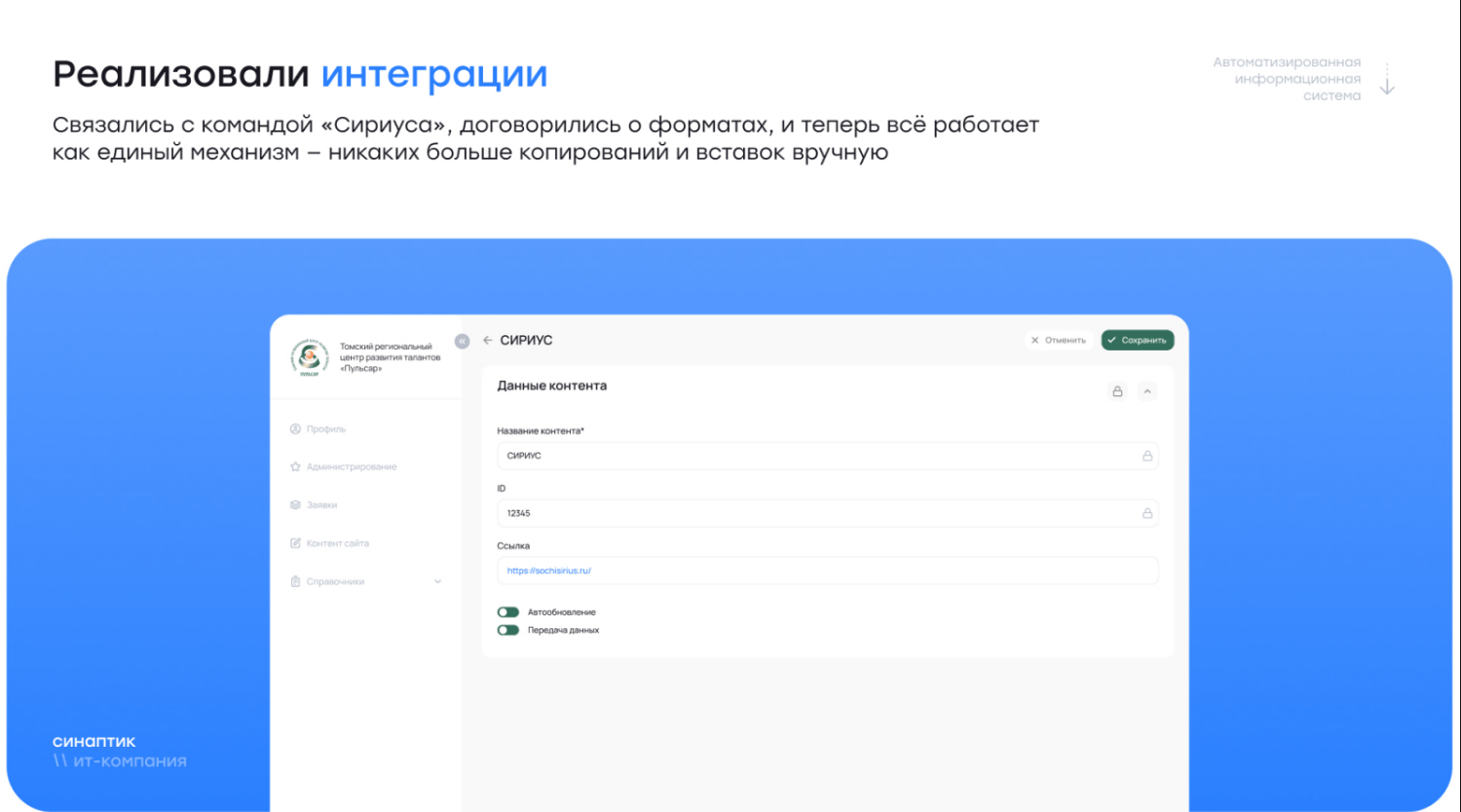Save the form with Сохранить

coord(1138,341)
